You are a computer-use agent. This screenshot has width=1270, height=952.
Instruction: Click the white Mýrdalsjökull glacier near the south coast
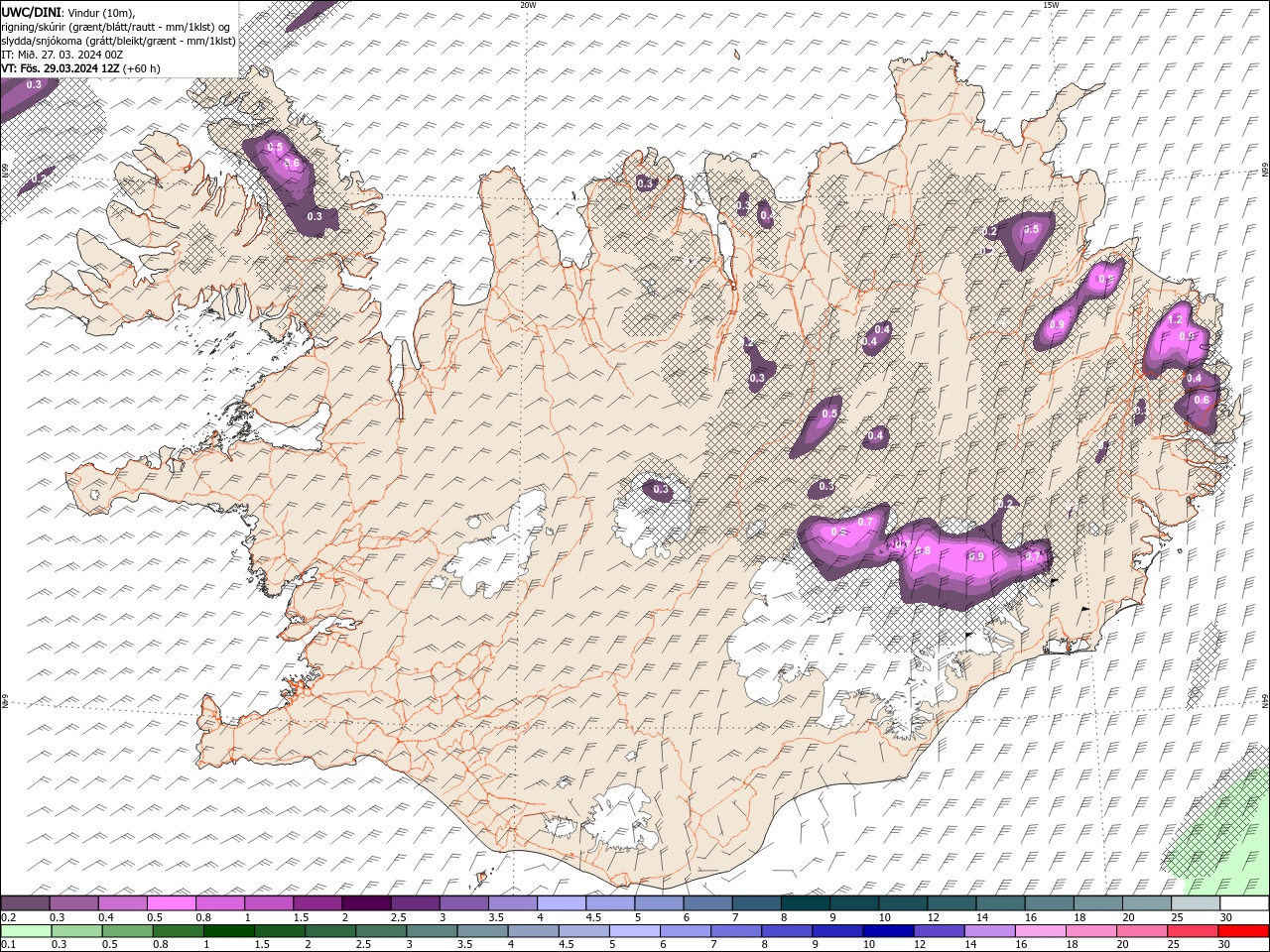click(620, 818)
